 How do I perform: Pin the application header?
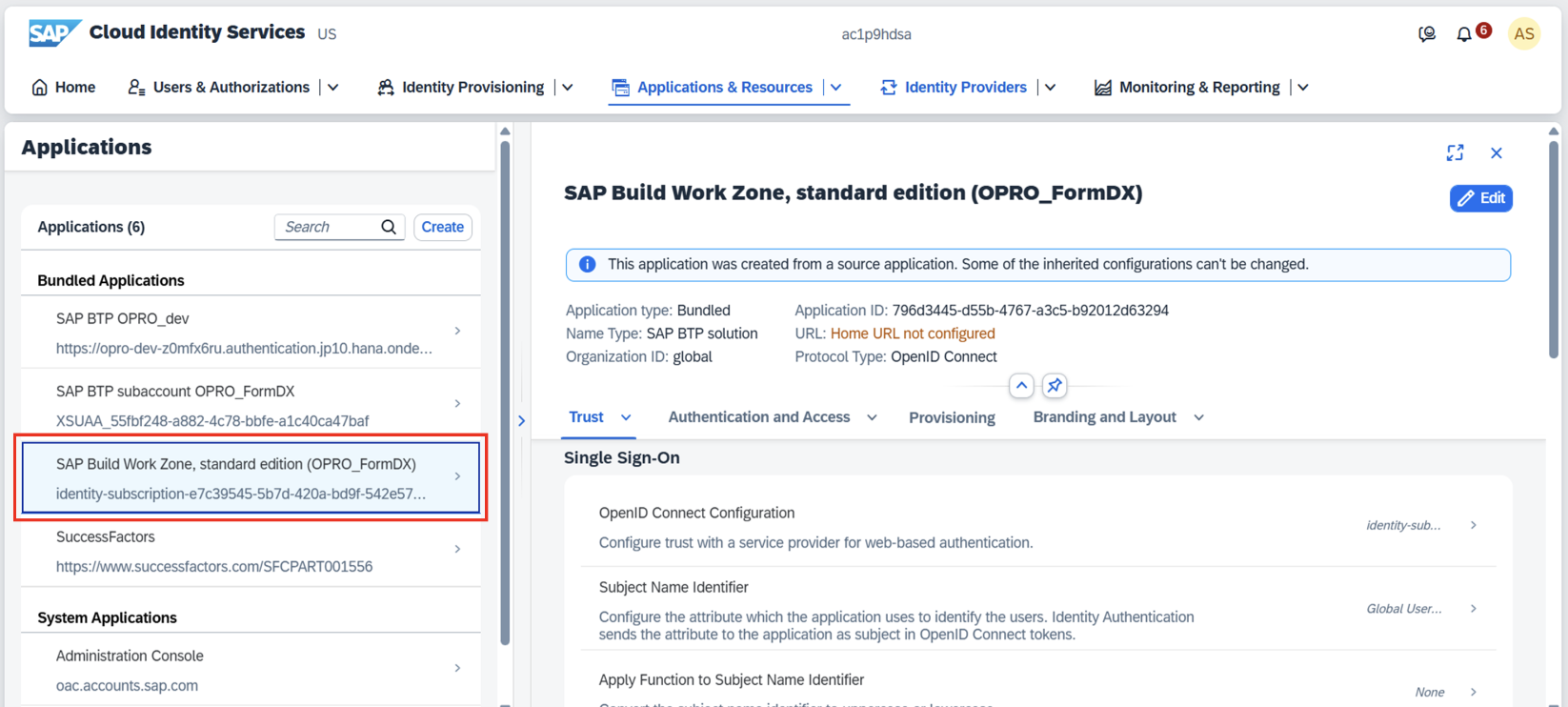pyautogui.click(x=1054, y=386)
